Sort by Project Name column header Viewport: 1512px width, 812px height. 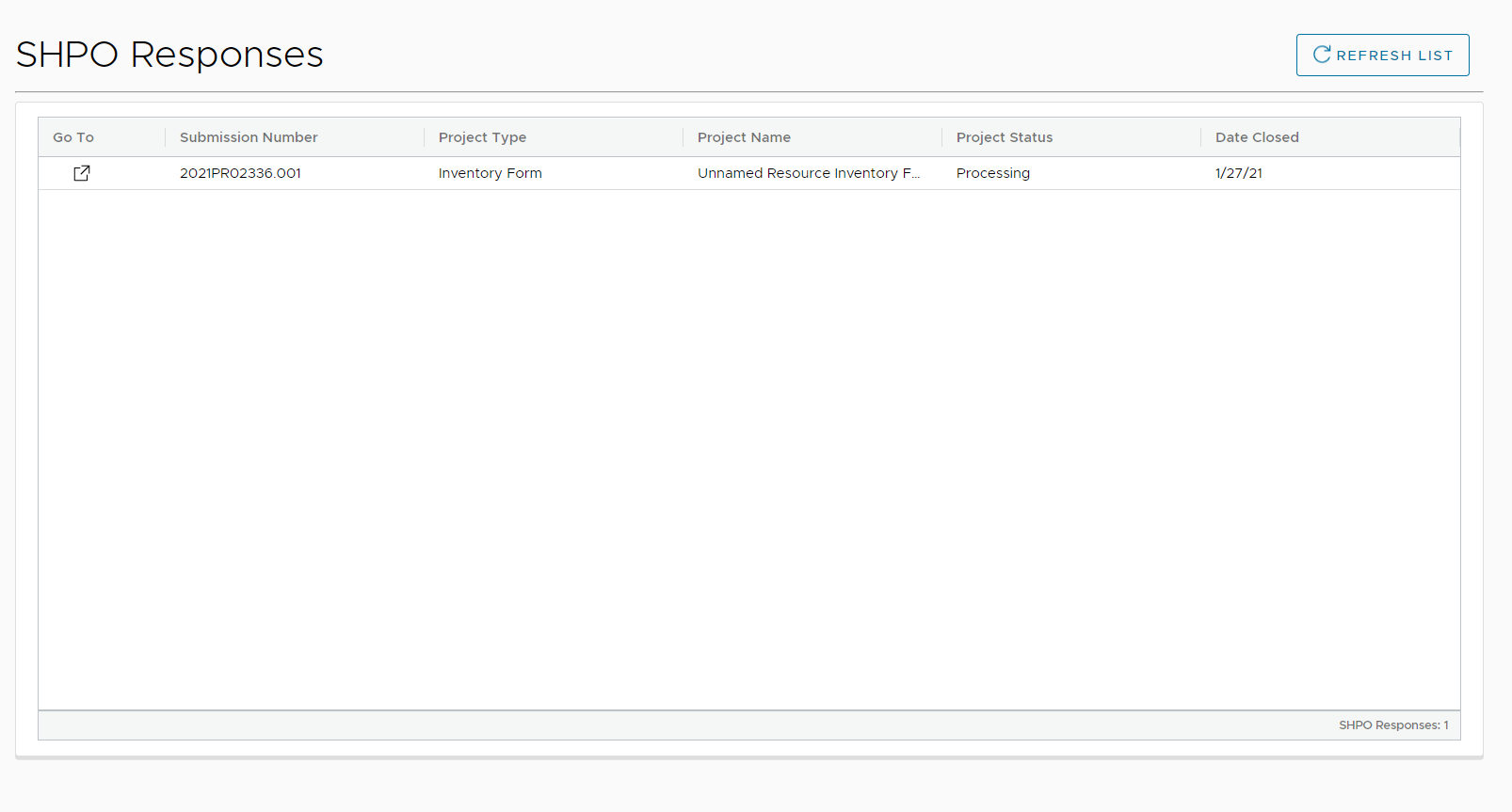tap(744, 137)
